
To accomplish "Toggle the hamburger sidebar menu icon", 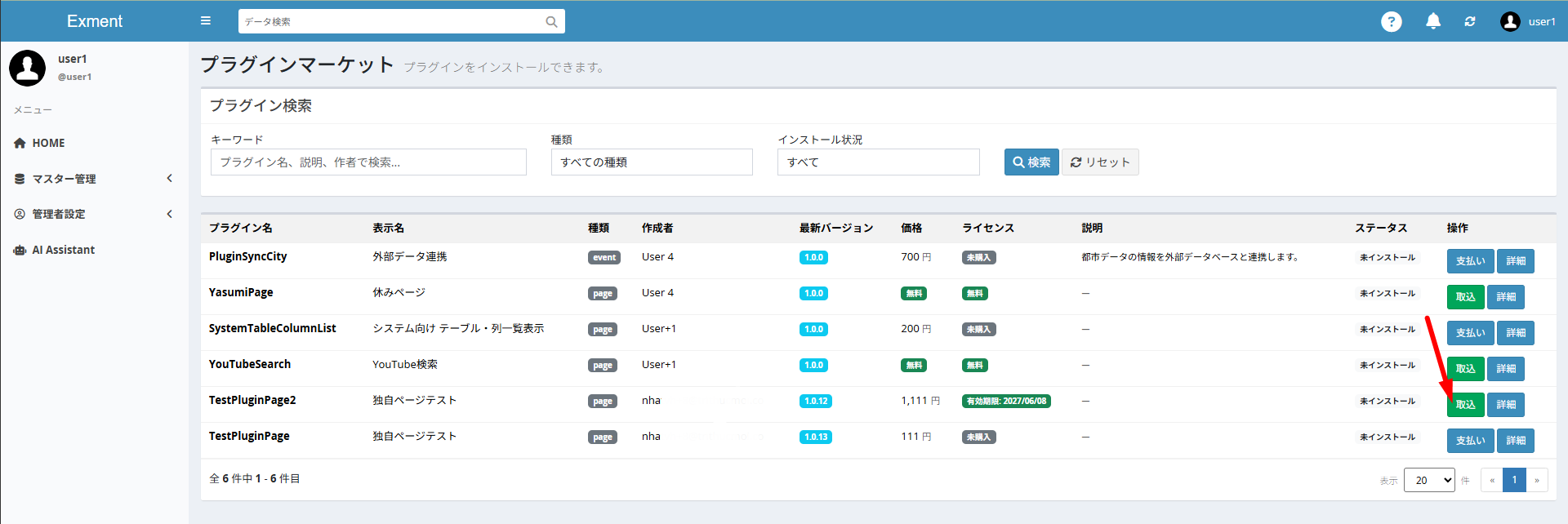I will coord(206,21).
